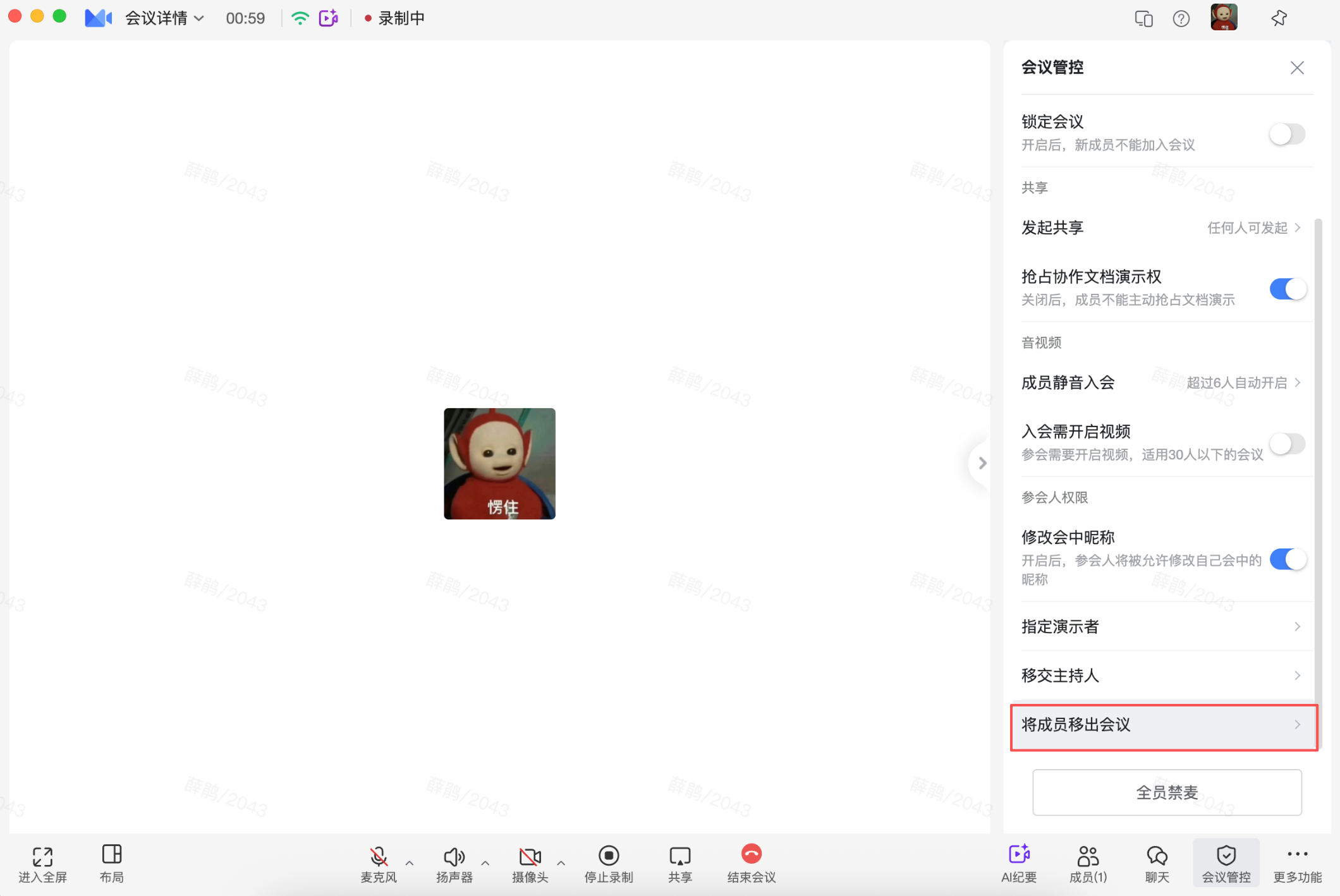Click the purple AI recording icon in title bar
The height and width of the screenshot is (896, 1340).
329,18
